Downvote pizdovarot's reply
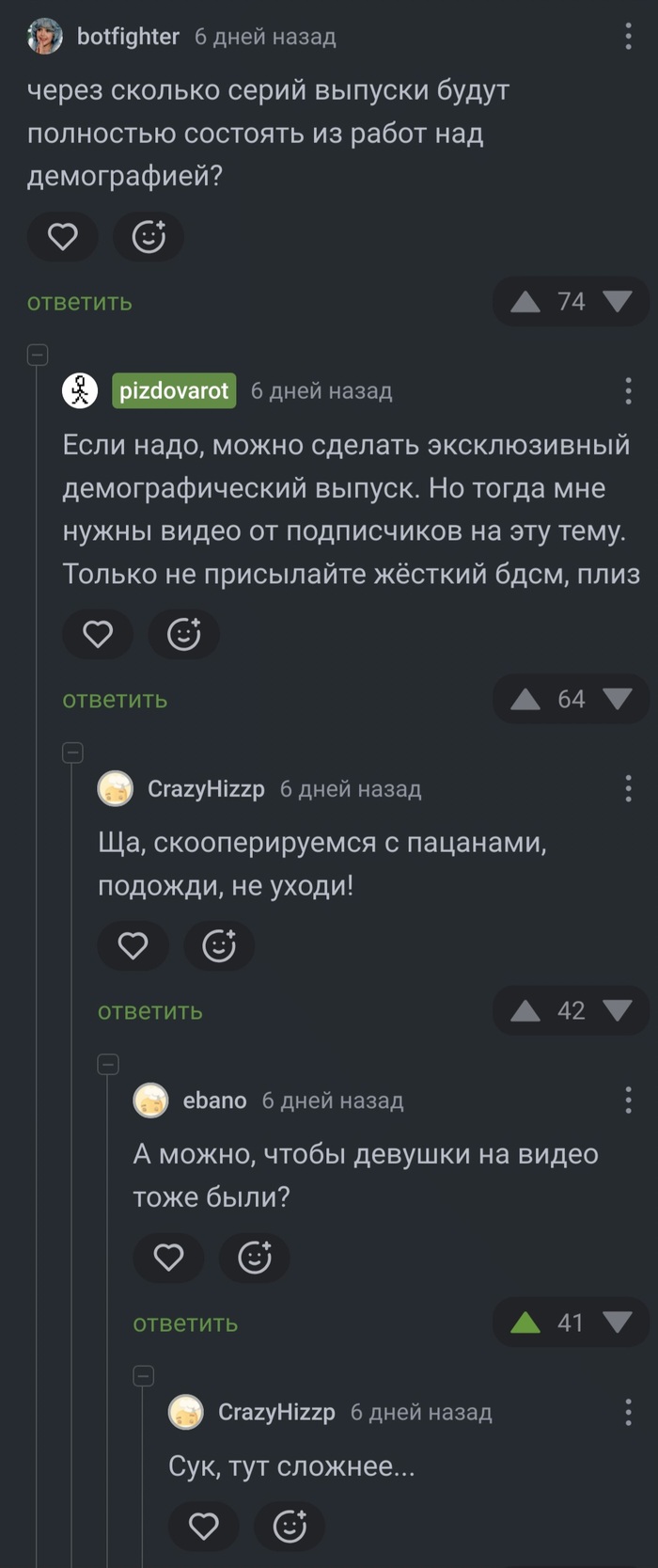Screen dimensions: 658x1568 point(616,699)
